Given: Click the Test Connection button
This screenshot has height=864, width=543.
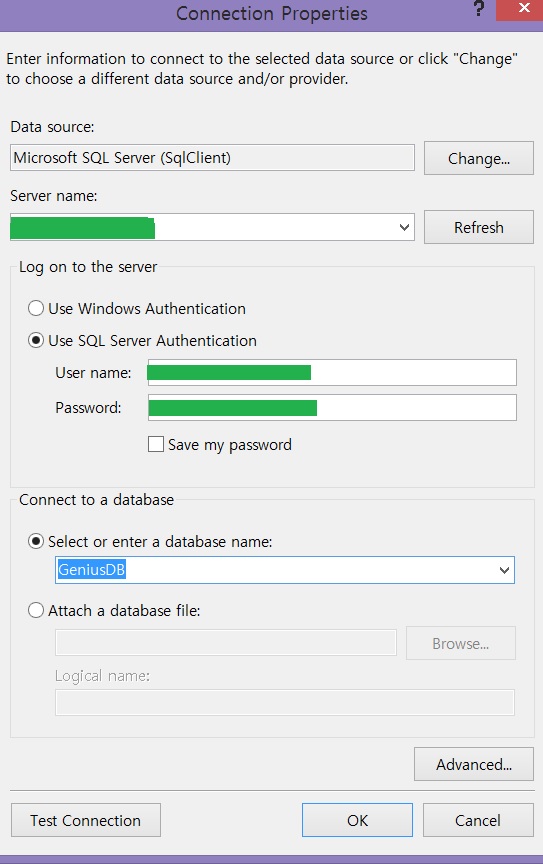Looking at the screenshot, I should [x=85, y=820].
